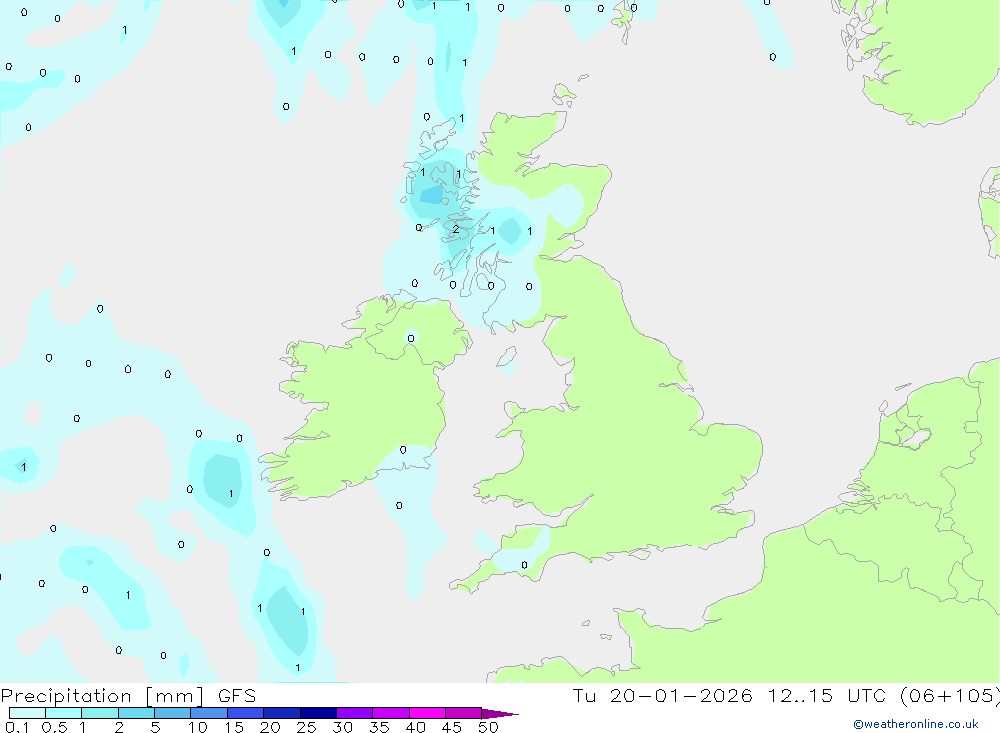Click the '(06+105)' forecast run text
1000x733 pixels.
[x=950, y=695]
